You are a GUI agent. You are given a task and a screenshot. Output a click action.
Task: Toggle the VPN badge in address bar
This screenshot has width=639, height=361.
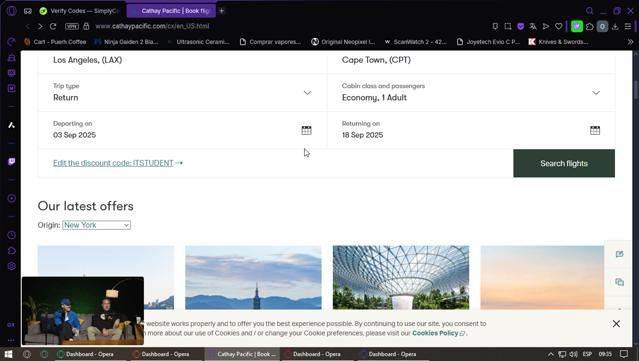pos(72,26)
